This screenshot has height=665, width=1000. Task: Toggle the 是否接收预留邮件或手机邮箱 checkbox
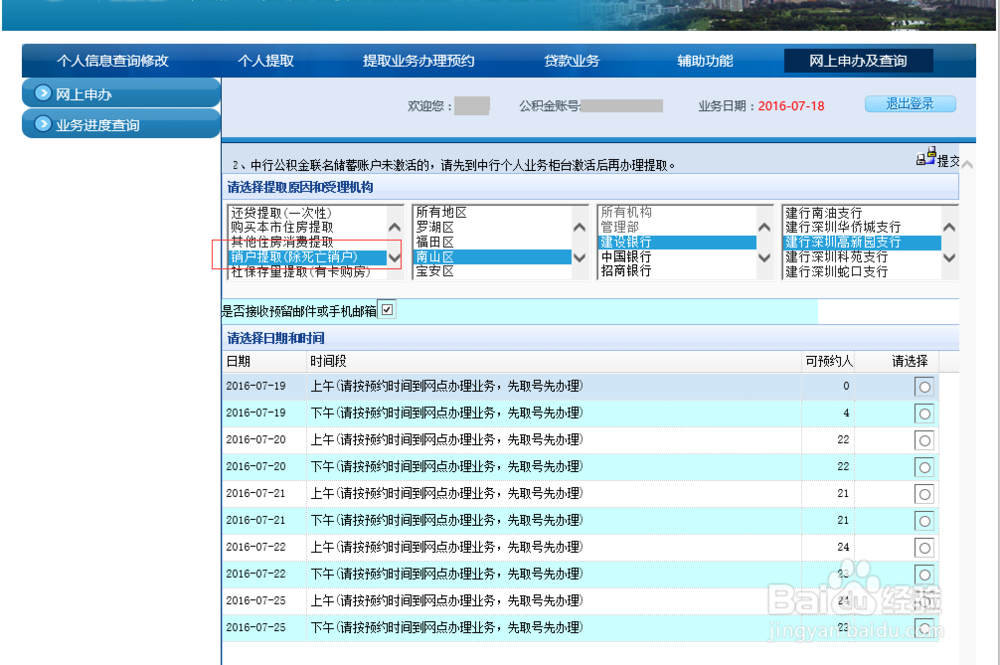point(387,310)
